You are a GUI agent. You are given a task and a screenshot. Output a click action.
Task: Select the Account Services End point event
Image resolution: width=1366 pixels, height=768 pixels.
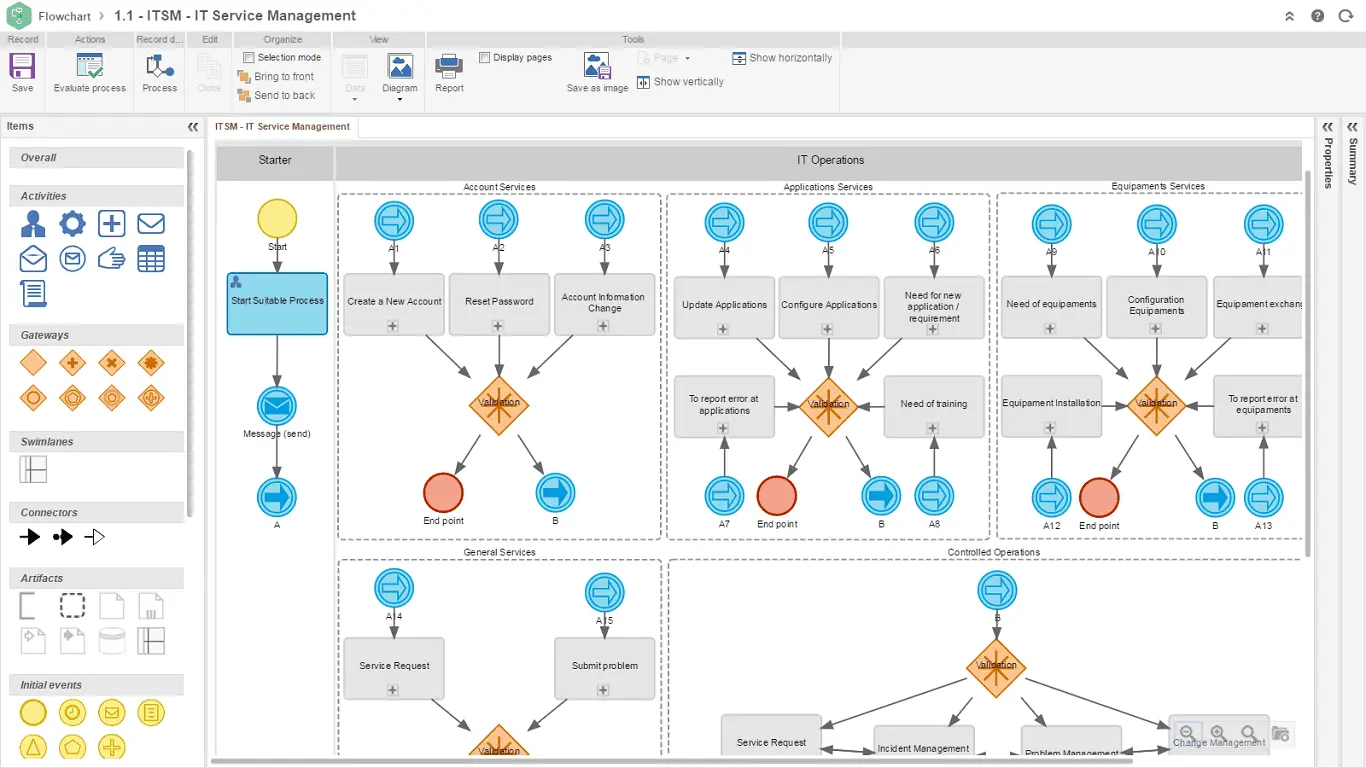pos(443,493)
